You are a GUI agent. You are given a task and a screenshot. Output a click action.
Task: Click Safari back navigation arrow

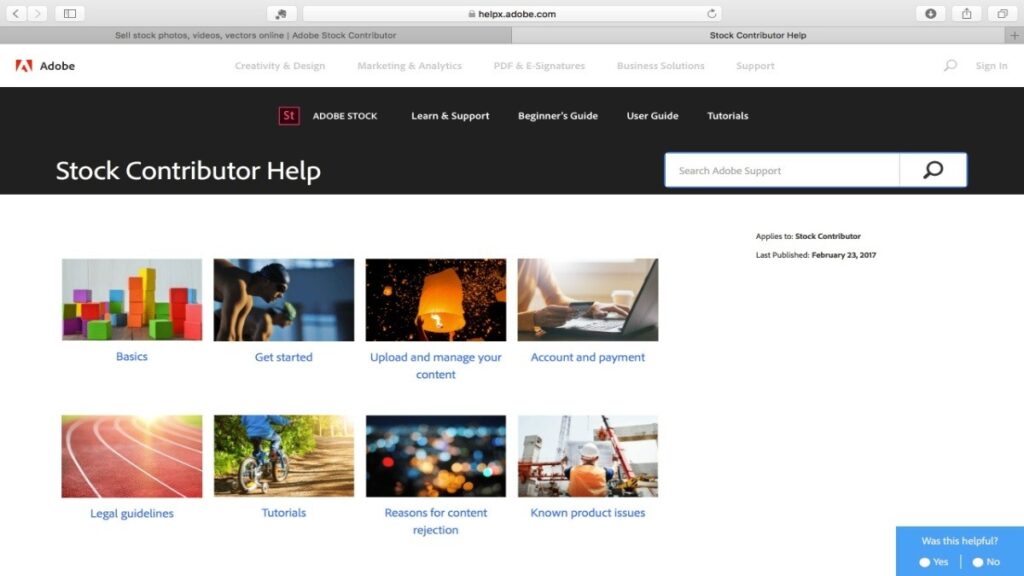[x=16, y=14]
